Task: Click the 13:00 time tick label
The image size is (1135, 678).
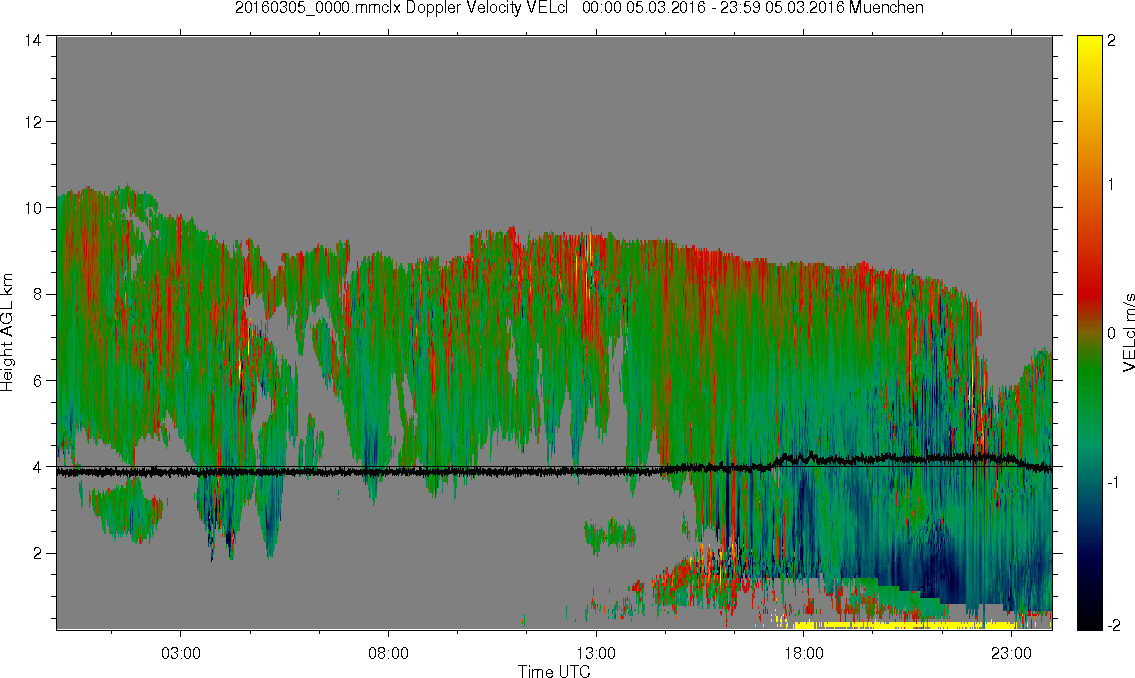Action: [596, 653]
